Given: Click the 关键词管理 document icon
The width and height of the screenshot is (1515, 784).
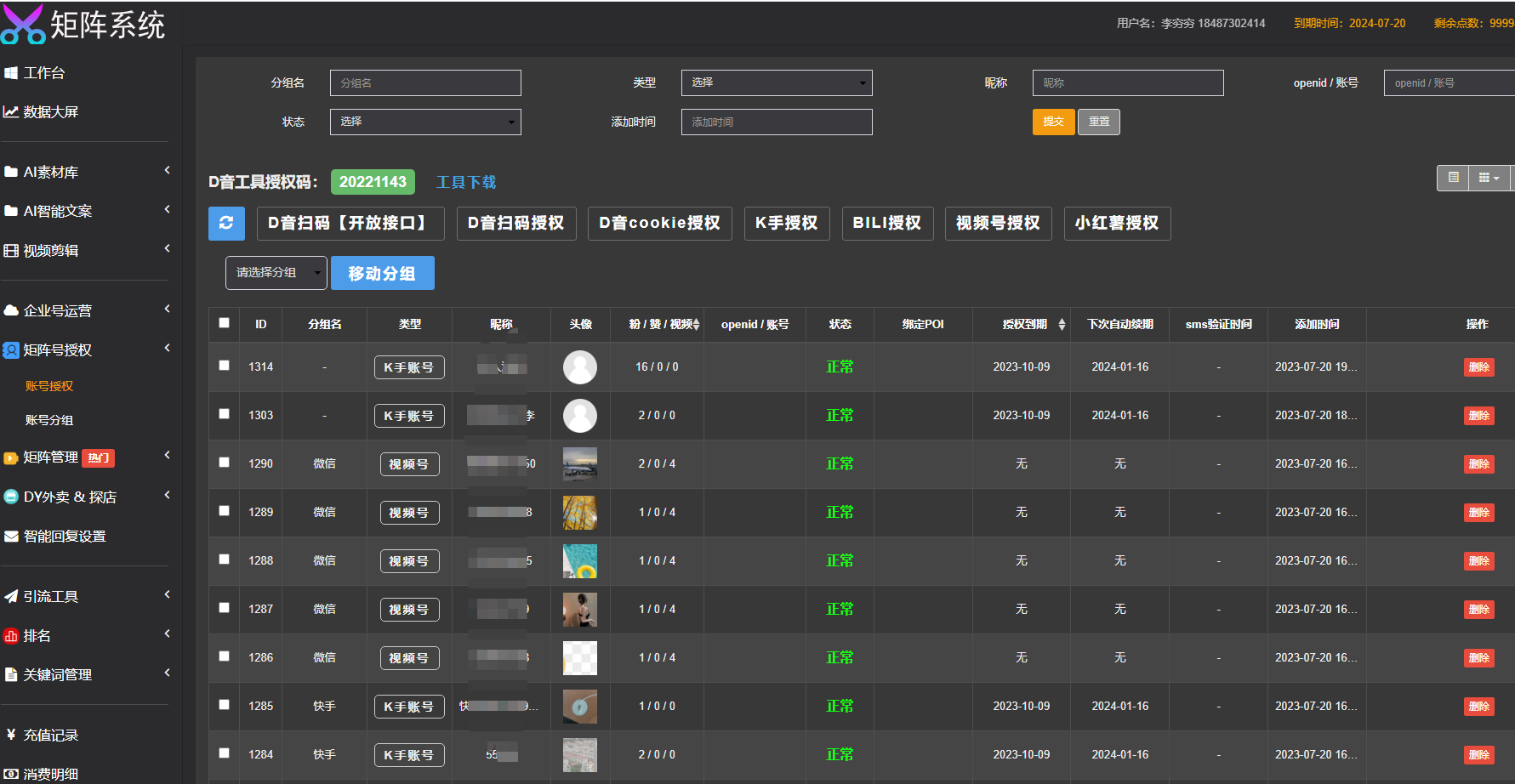Looking at the screenshot, I should coord(11,674).
